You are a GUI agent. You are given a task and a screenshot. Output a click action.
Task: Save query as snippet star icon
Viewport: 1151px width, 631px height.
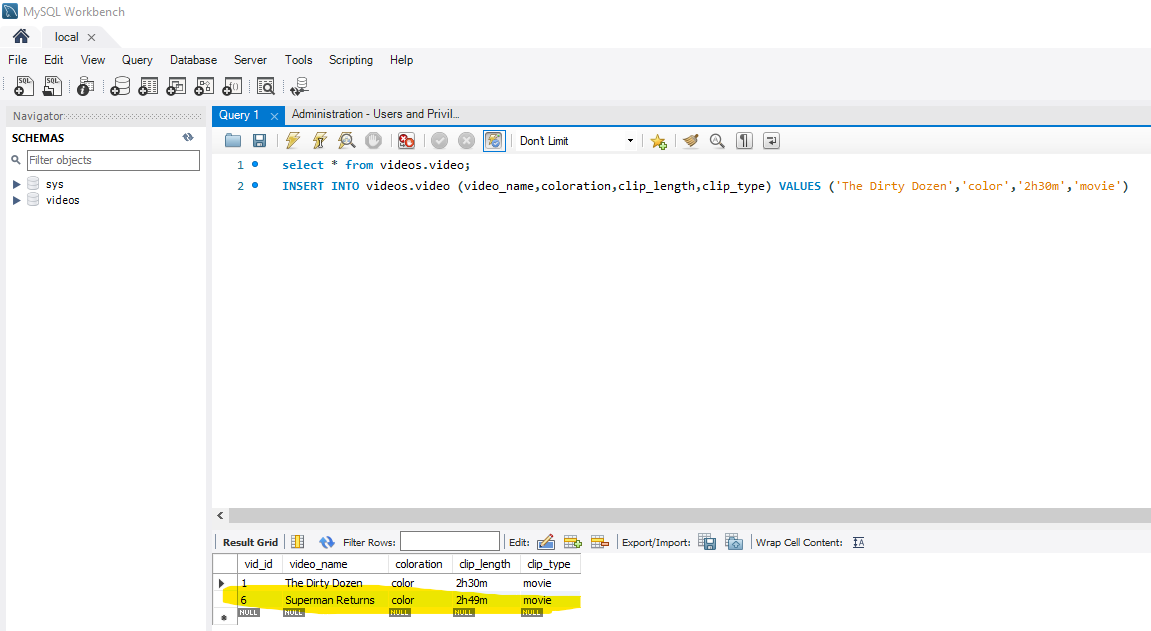[x=658, y=141]
